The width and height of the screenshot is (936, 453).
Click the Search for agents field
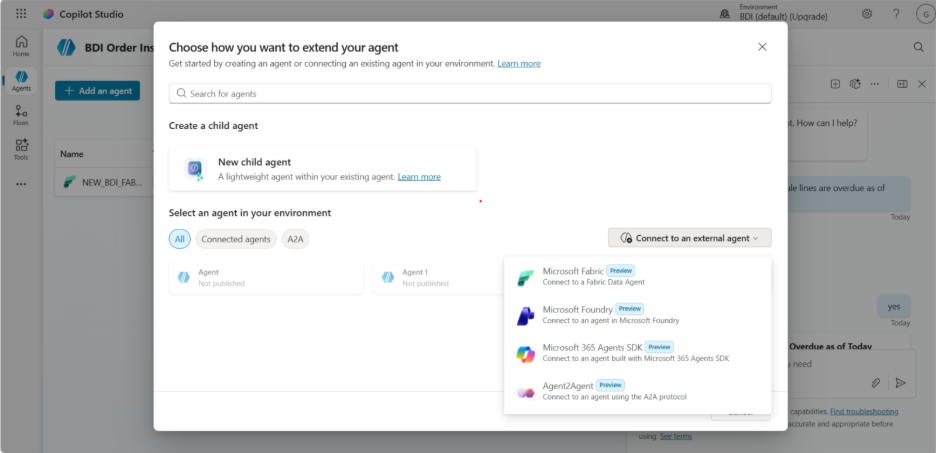470,93
